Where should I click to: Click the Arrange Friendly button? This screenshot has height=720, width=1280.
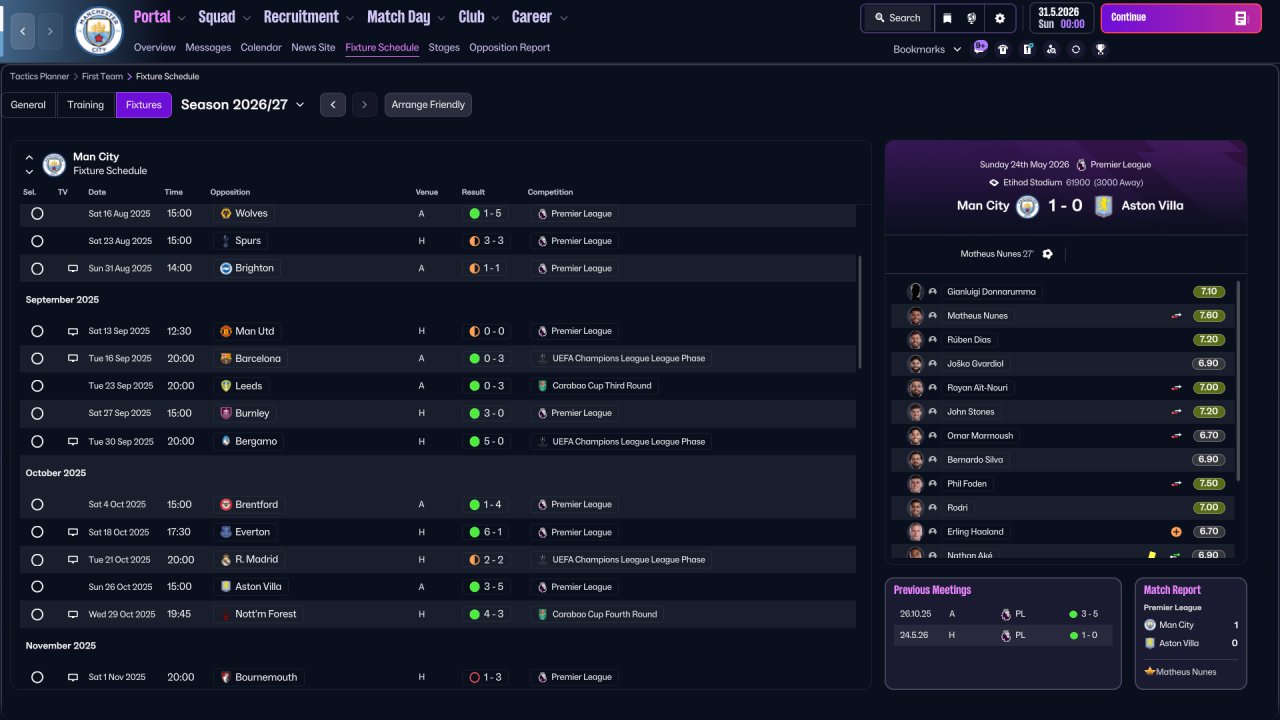428,105
